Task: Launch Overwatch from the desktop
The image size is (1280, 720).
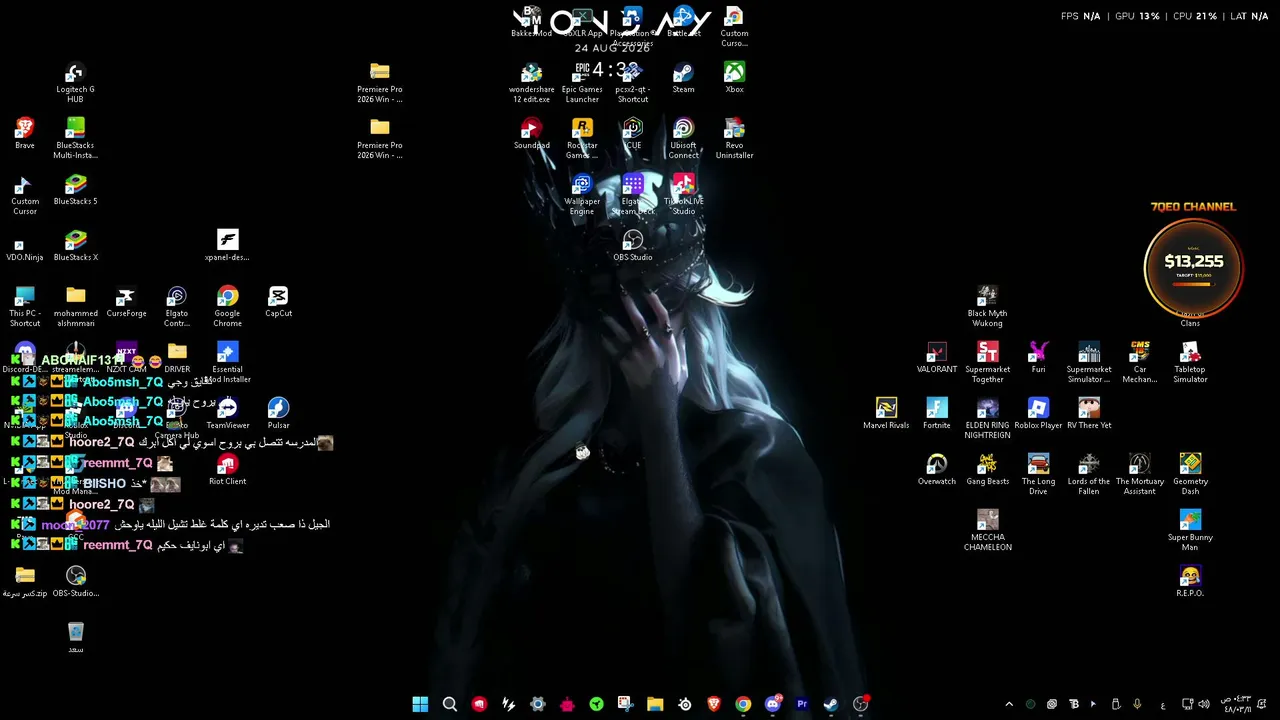Action: pyautogui.click(x=937, y=470)
